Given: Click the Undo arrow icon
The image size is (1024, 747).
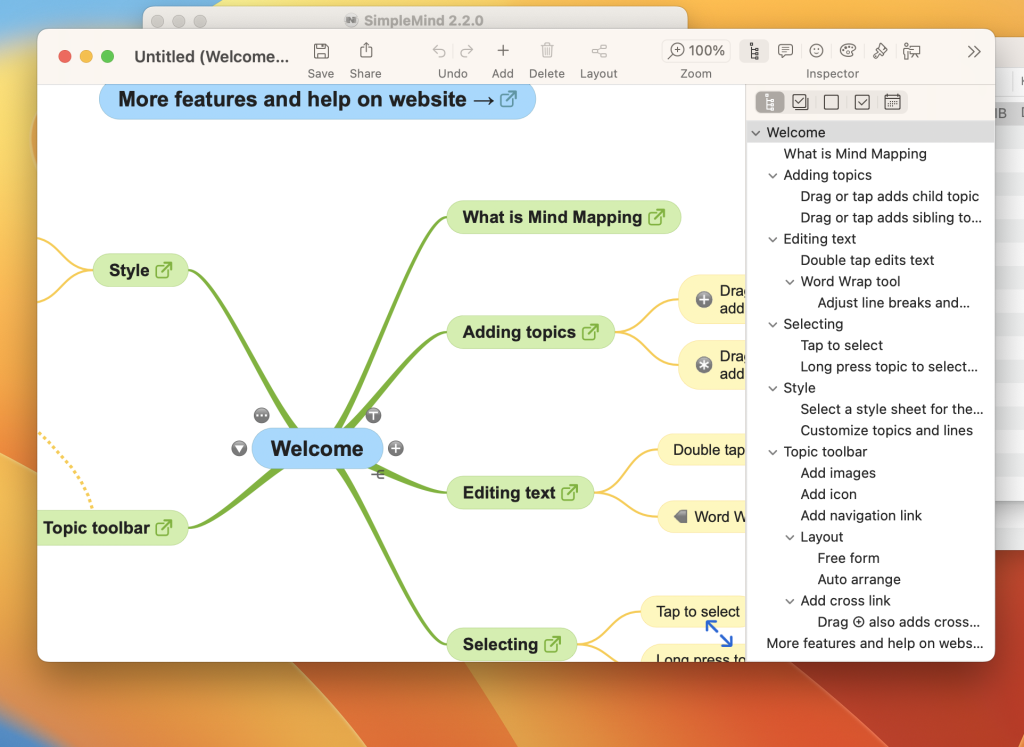Looking at the screenshot, I should pyautogui.click(x=440, y=51).
